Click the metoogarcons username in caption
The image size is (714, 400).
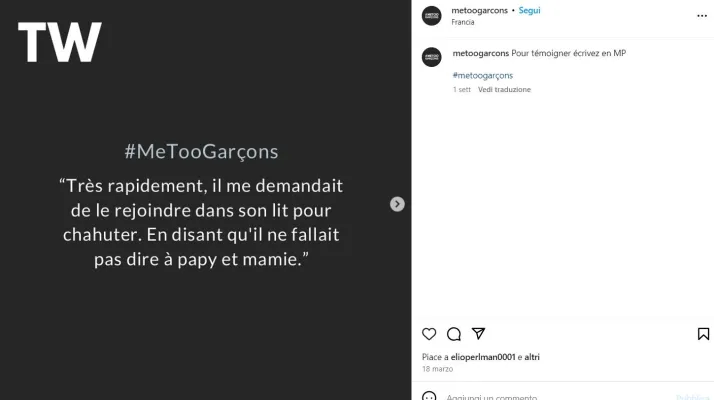pyautogui.click(x=480, y=53)
